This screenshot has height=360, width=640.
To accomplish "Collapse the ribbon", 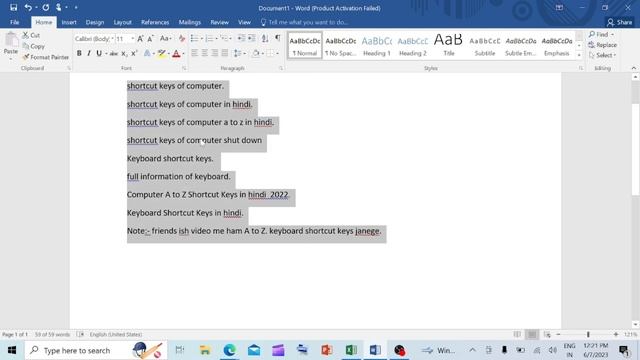I will [633, 68].
